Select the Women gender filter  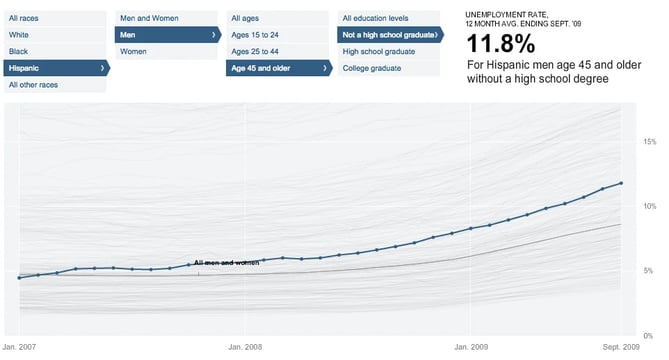166,52
